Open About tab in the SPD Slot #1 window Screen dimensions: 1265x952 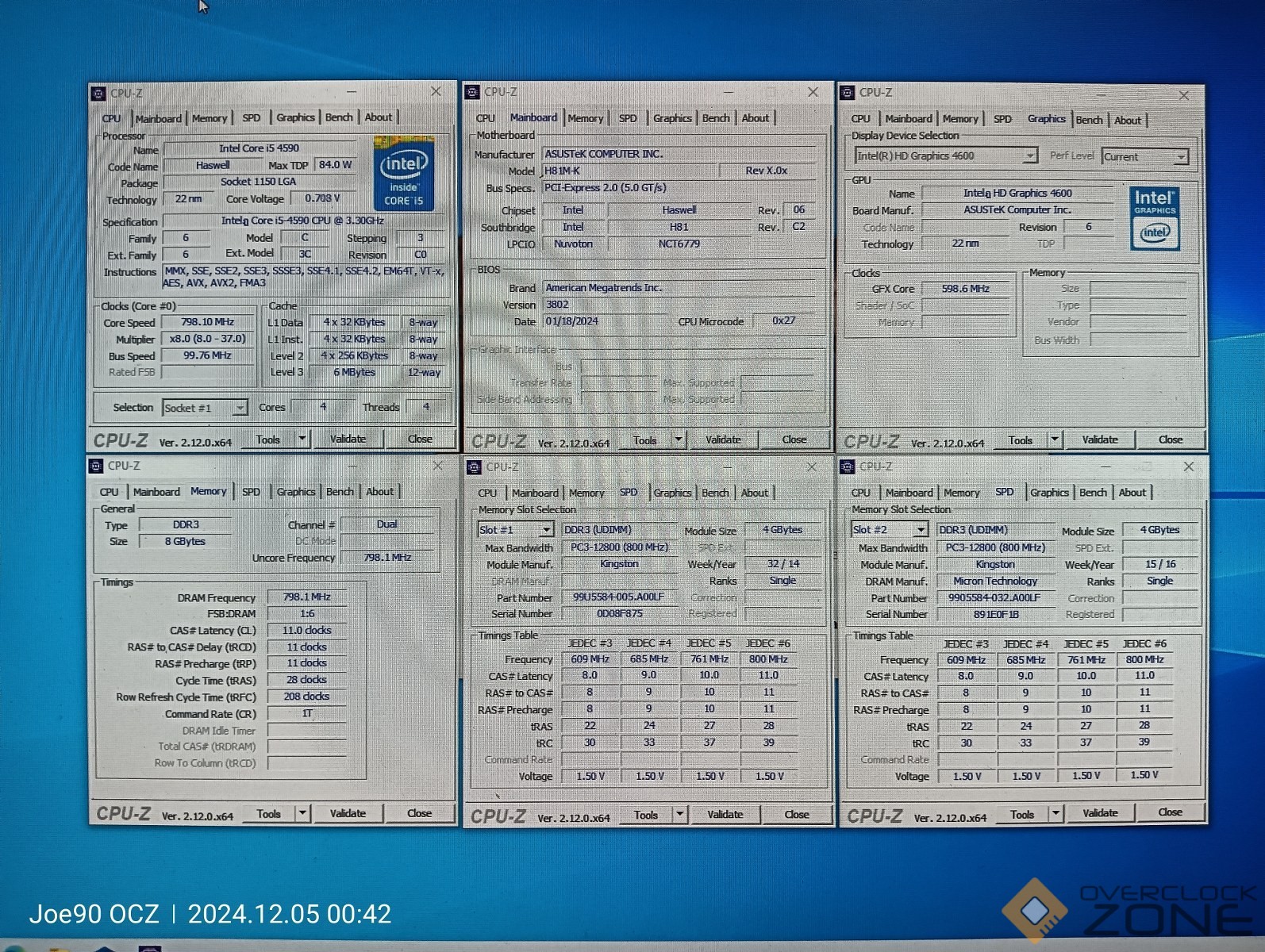click(x=755, y=493)
